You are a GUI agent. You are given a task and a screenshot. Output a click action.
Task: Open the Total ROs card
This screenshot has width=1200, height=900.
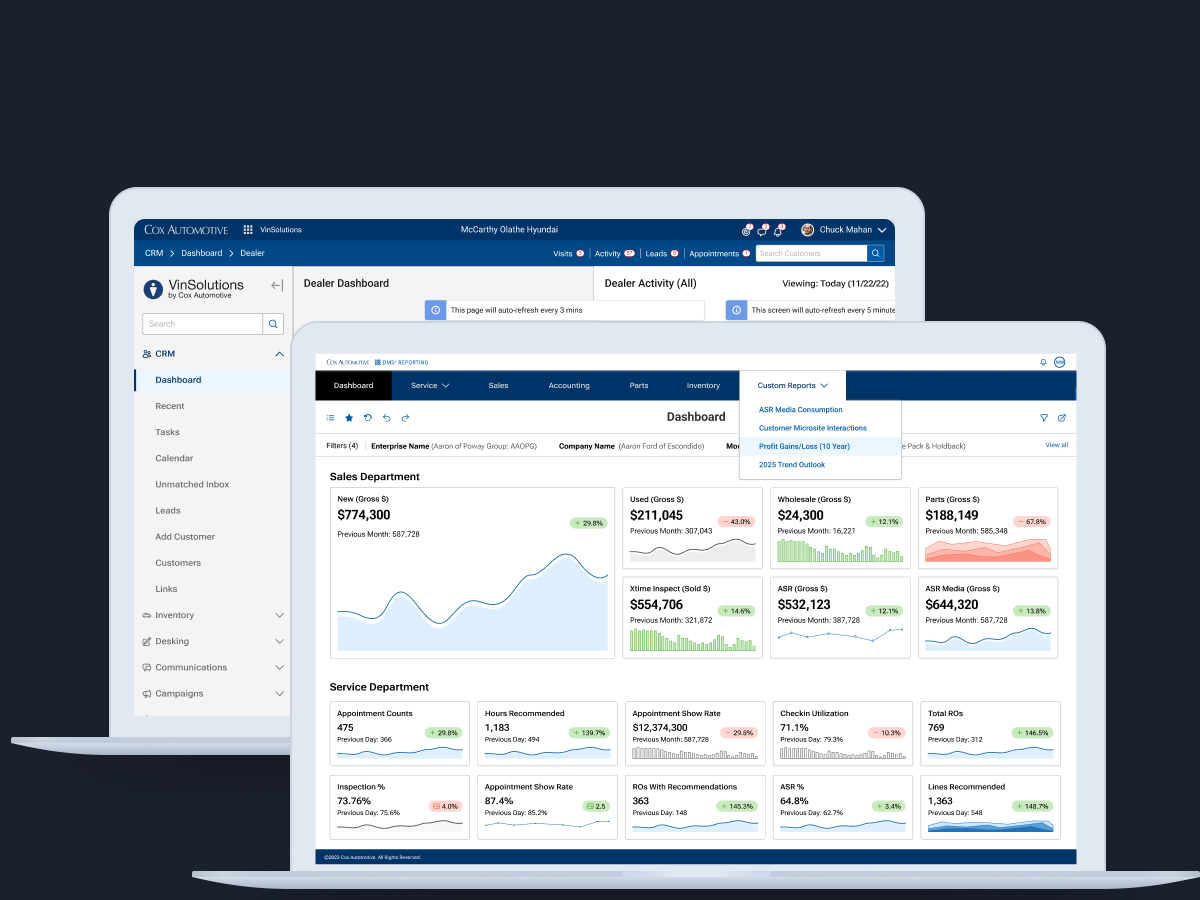tap(990, 735)
